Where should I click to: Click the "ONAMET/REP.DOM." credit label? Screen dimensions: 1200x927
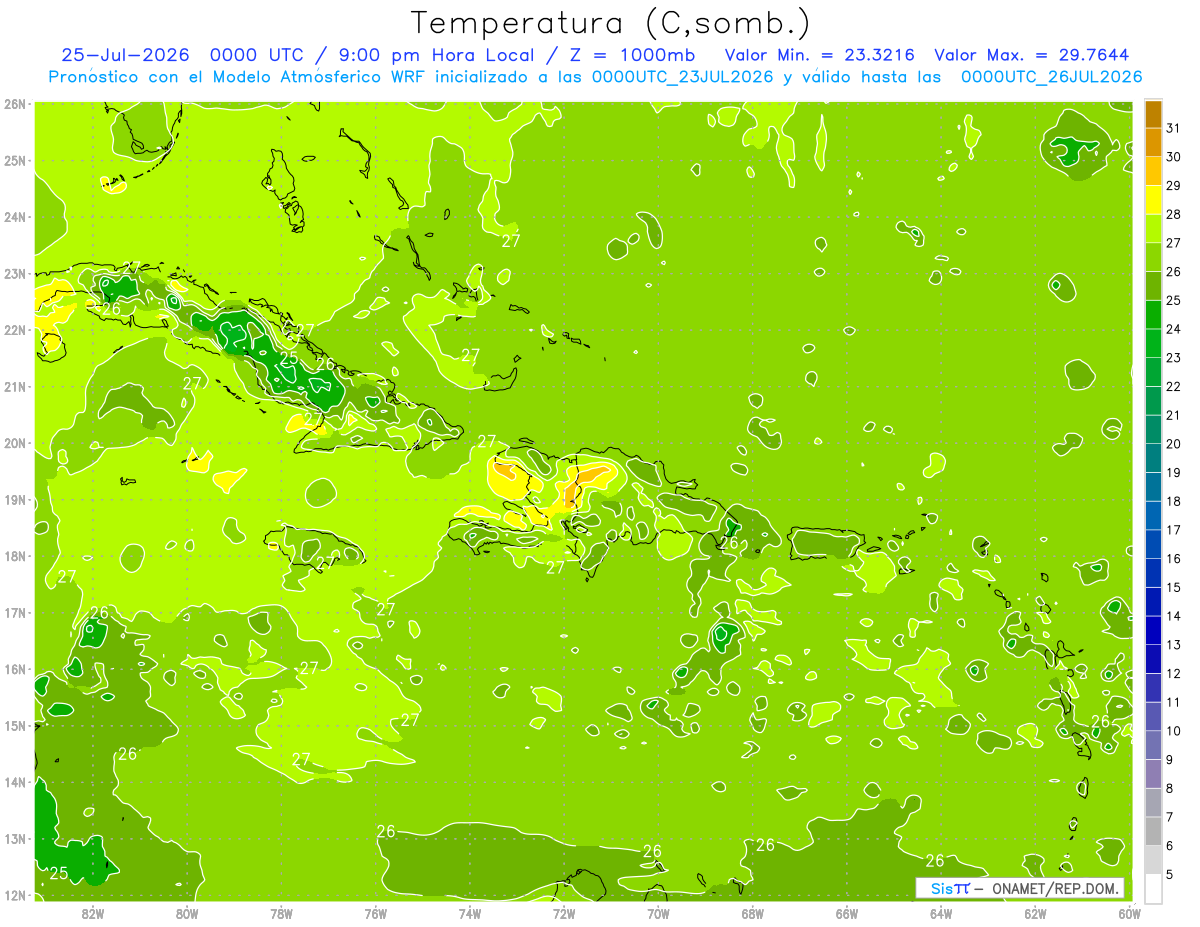(x=1056, y=888)
